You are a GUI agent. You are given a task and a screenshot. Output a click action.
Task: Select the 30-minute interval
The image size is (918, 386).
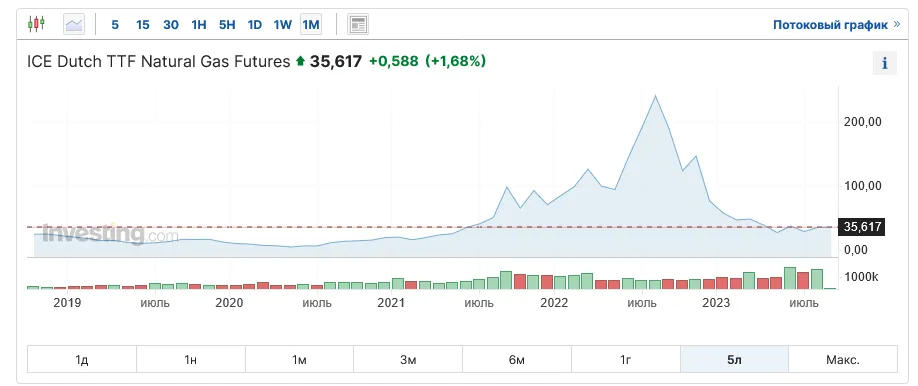[170, 24]
